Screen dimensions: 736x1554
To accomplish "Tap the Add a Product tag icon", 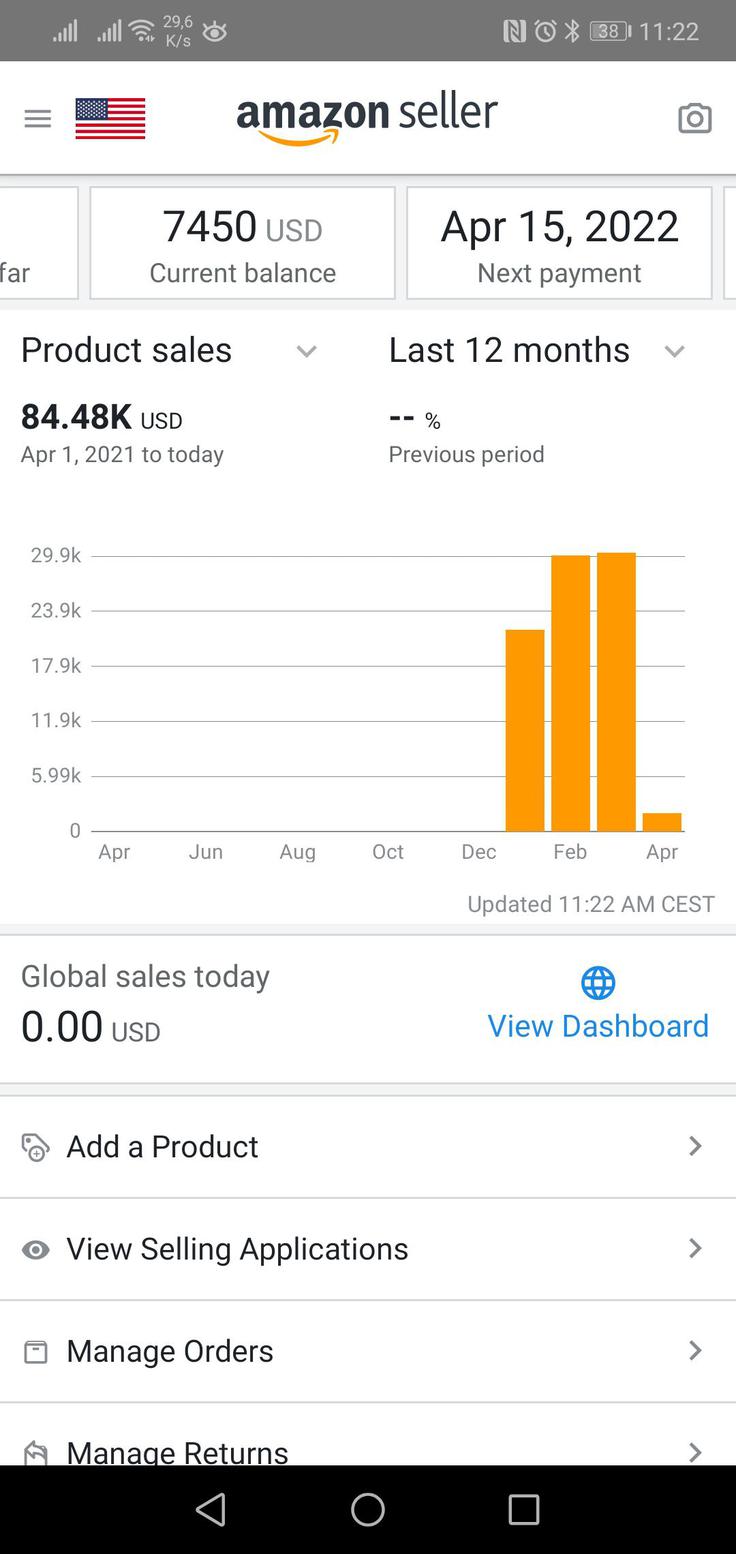I will coord(35,1147).
